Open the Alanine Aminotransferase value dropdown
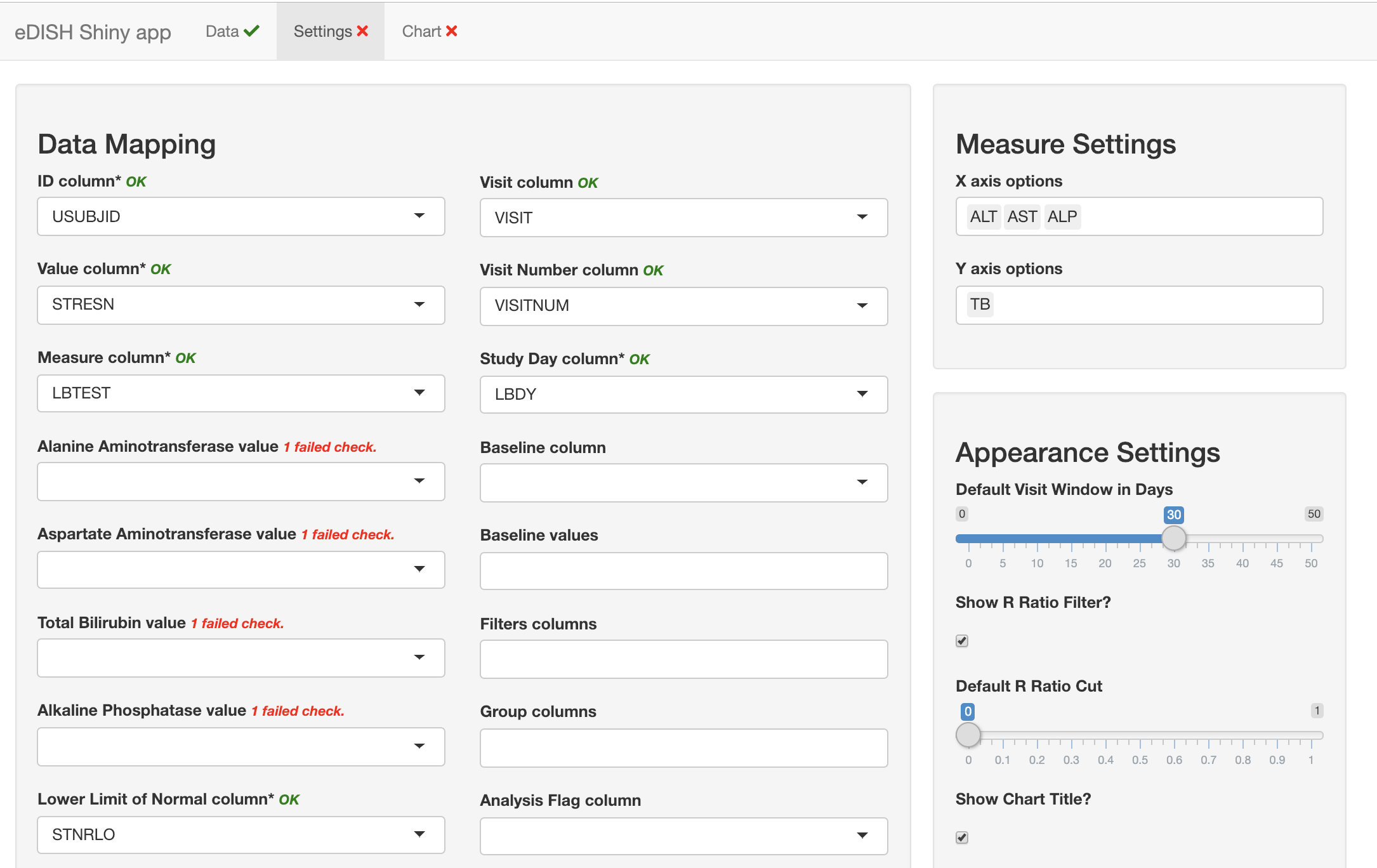1377x868 pixels. (241, 482)
